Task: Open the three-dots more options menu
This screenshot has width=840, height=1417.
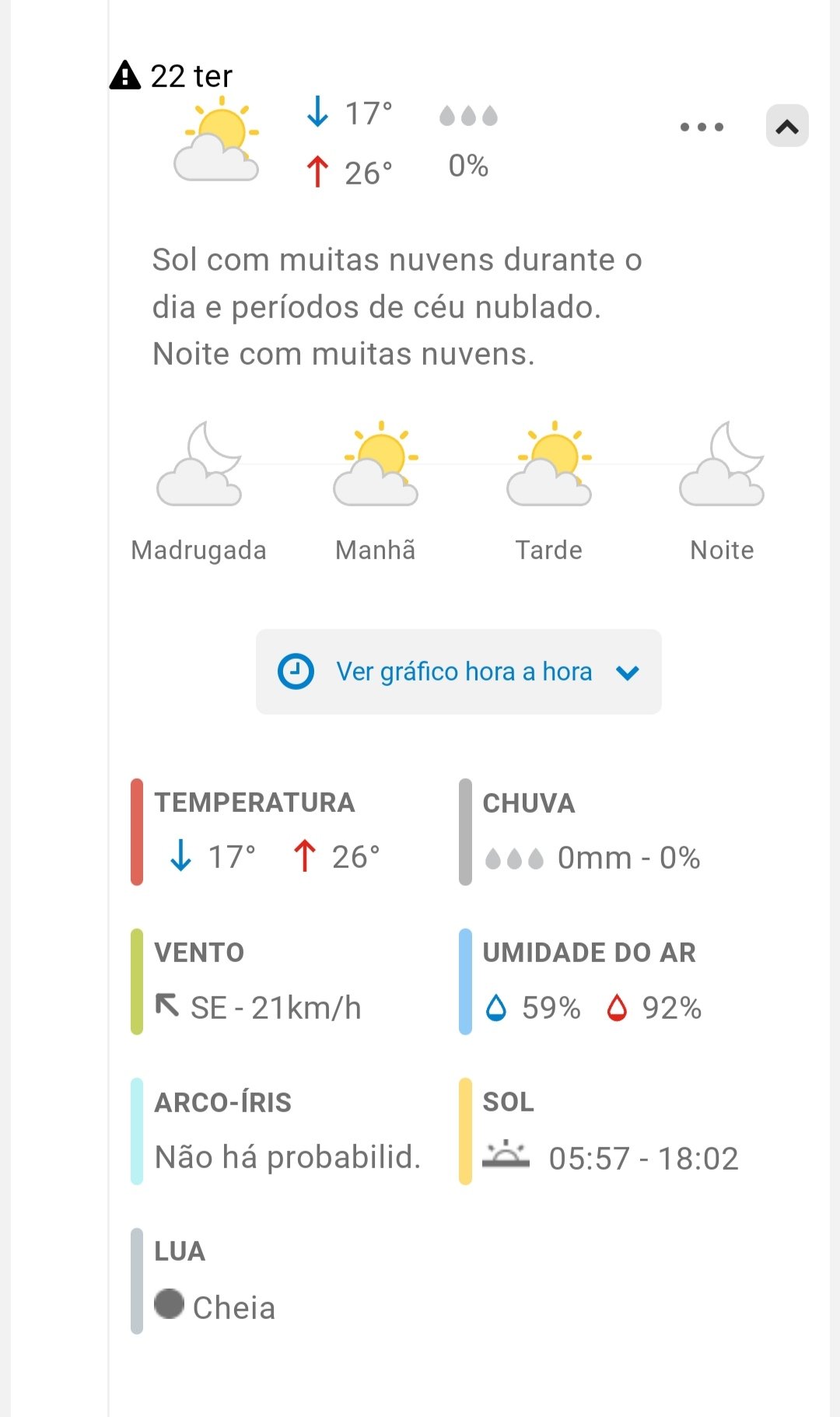Action: (702, 127)
